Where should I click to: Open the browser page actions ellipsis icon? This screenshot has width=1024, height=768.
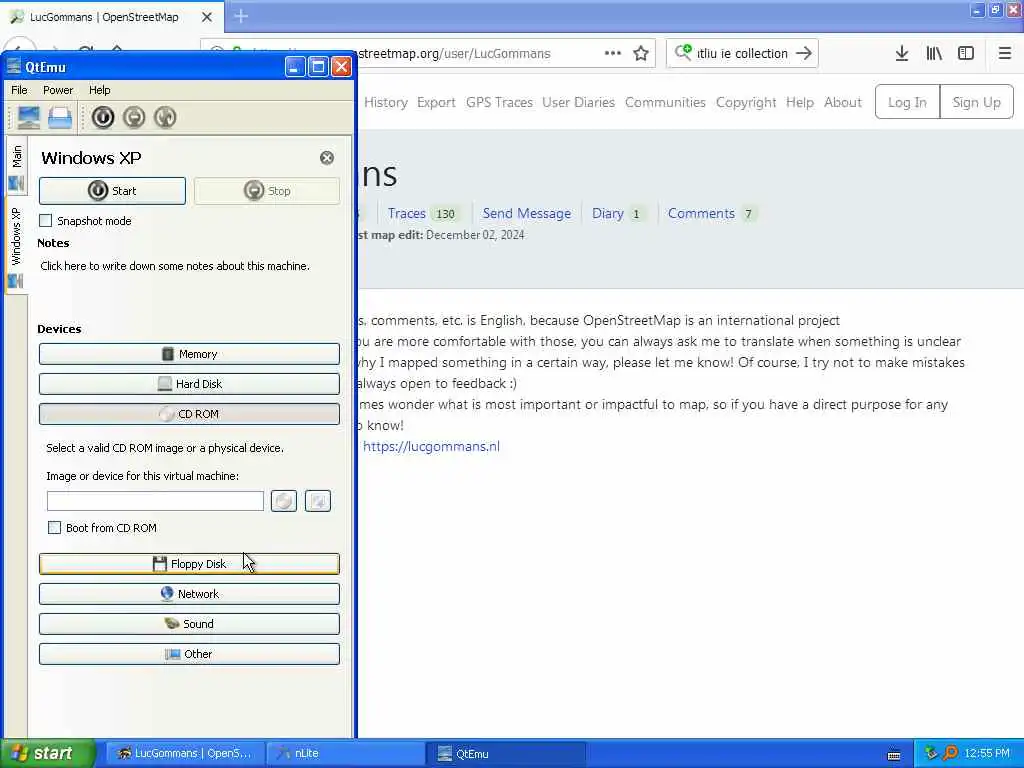click(613, 53)
